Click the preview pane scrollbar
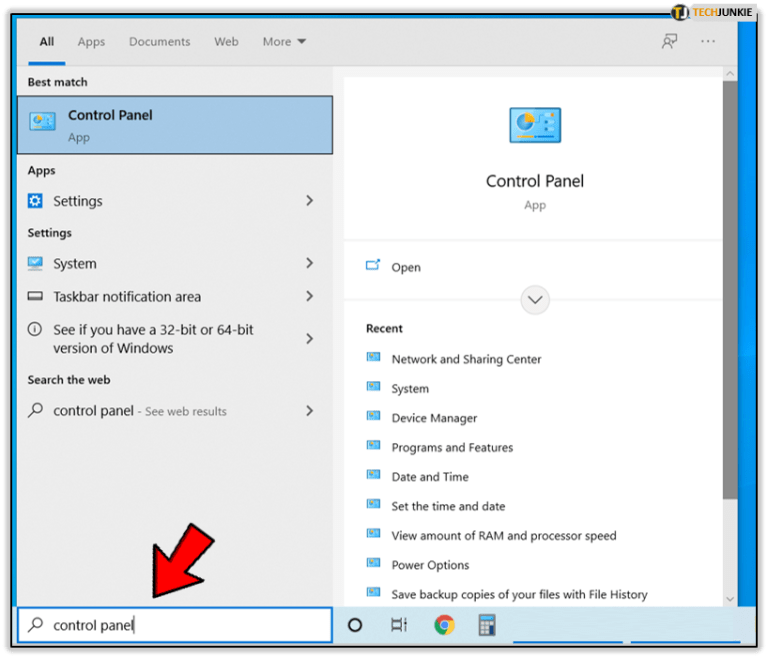The height and width of the screenshot is (658, 768). (x=730, y=290)
